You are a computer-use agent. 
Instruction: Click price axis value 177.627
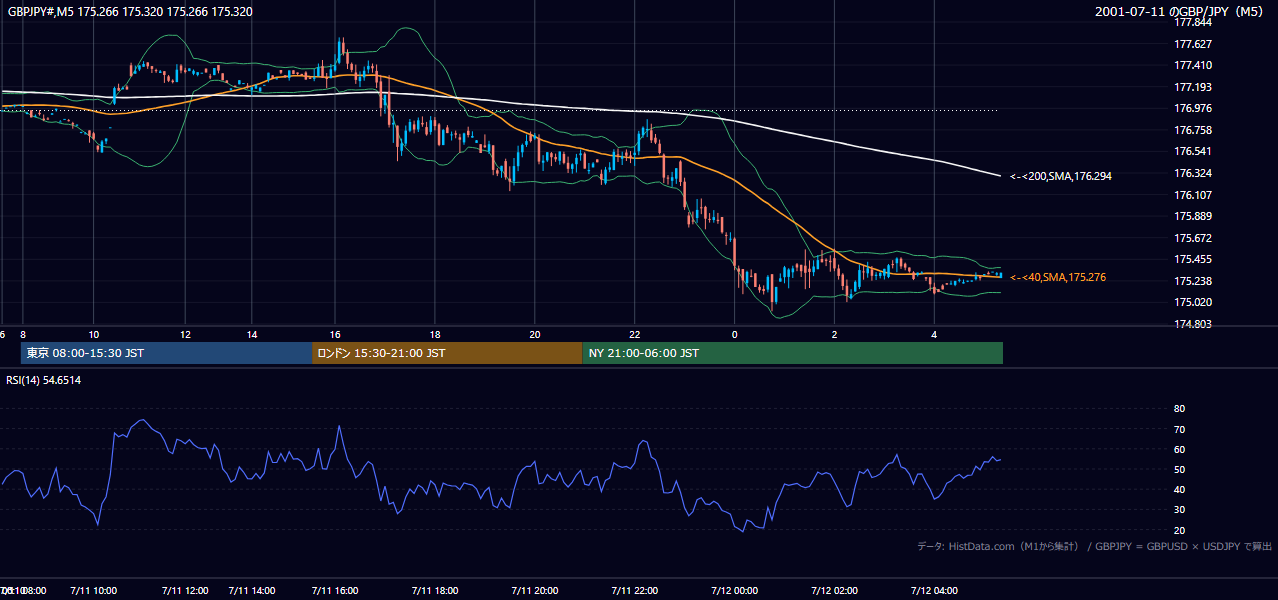point(1194,44)
